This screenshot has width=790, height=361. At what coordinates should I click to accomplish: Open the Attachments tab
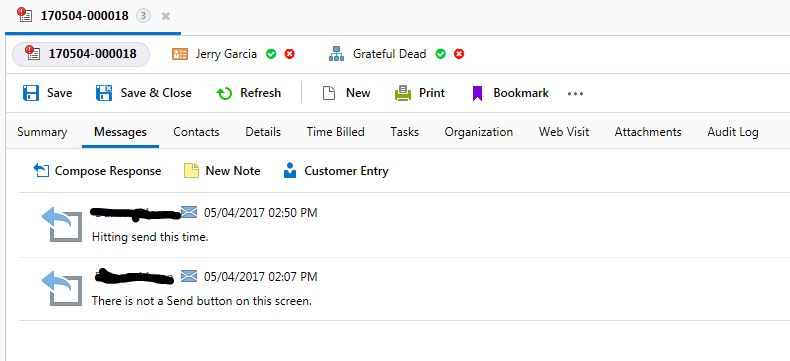pyautogui.click(x=648, y=132)
